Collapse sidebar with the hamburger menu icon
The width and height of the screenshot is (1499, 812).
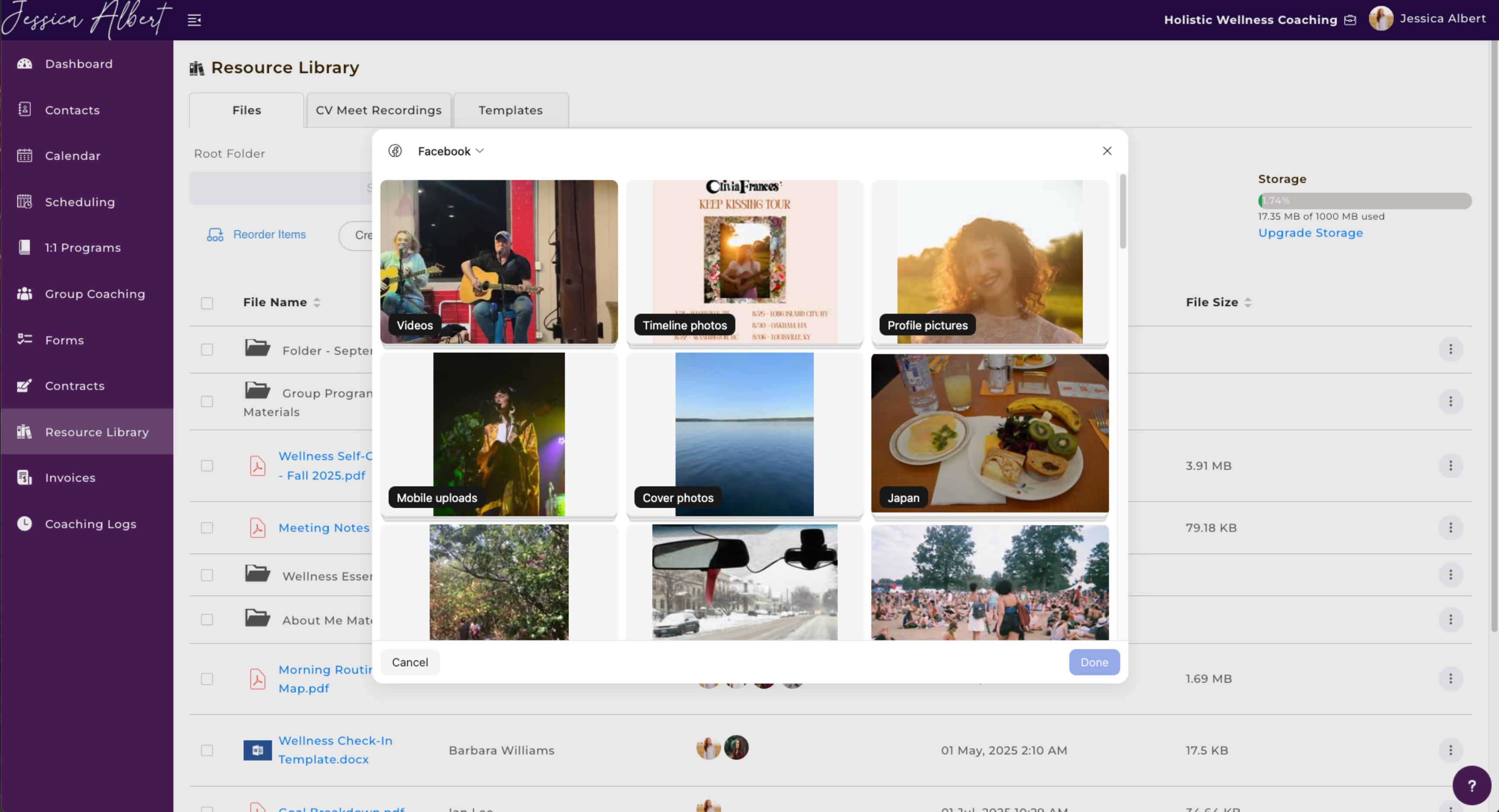pyautogui.click(x=194, y=20)
